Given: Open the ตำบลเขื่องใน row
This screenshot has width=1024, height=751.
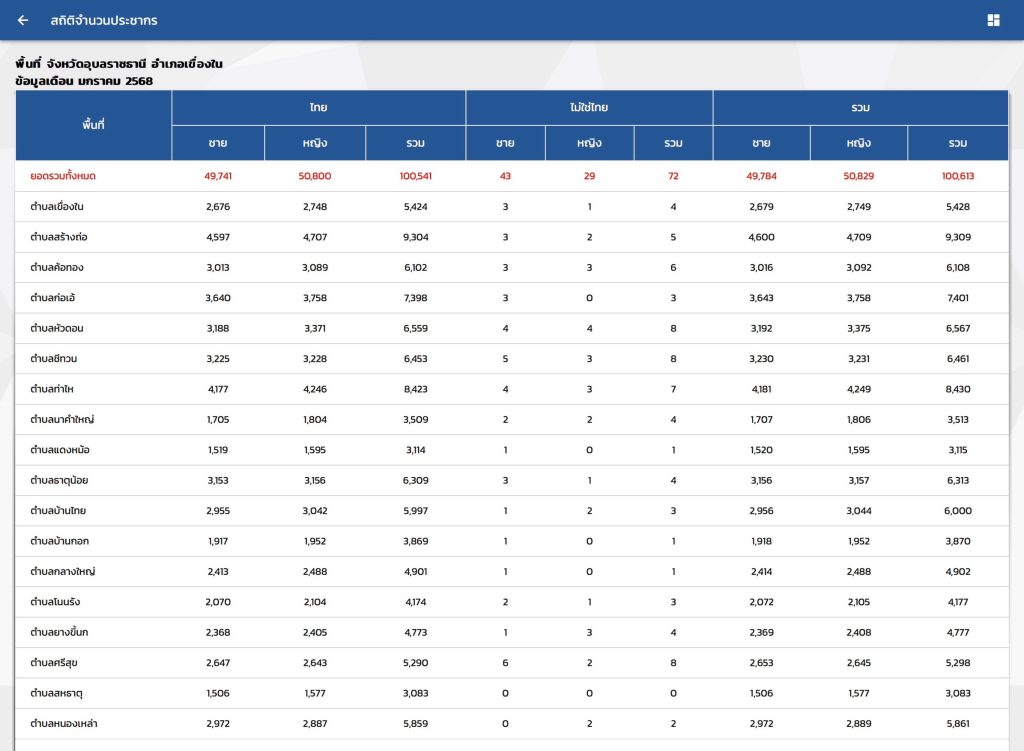Looking at the screenshot, I should [59, 207].
